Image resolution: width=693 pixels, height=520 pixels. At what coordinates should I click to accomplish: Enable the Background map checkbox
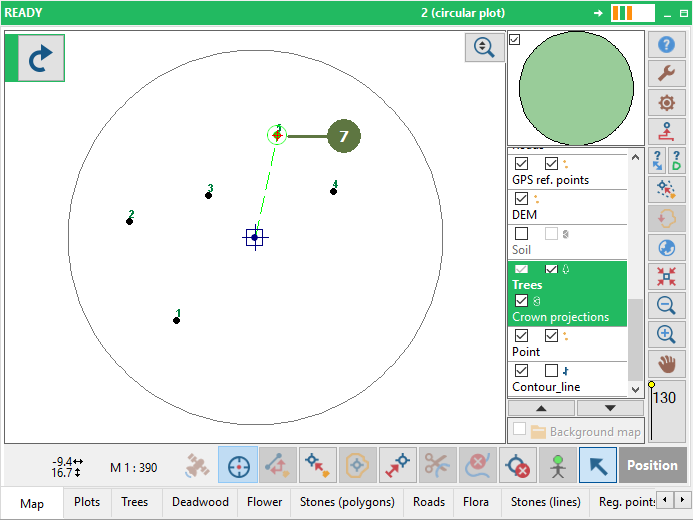(x=520, y=429)
